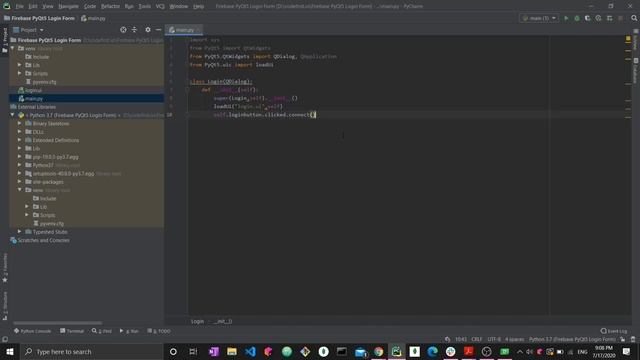Open the Window menu

(178, 7)
